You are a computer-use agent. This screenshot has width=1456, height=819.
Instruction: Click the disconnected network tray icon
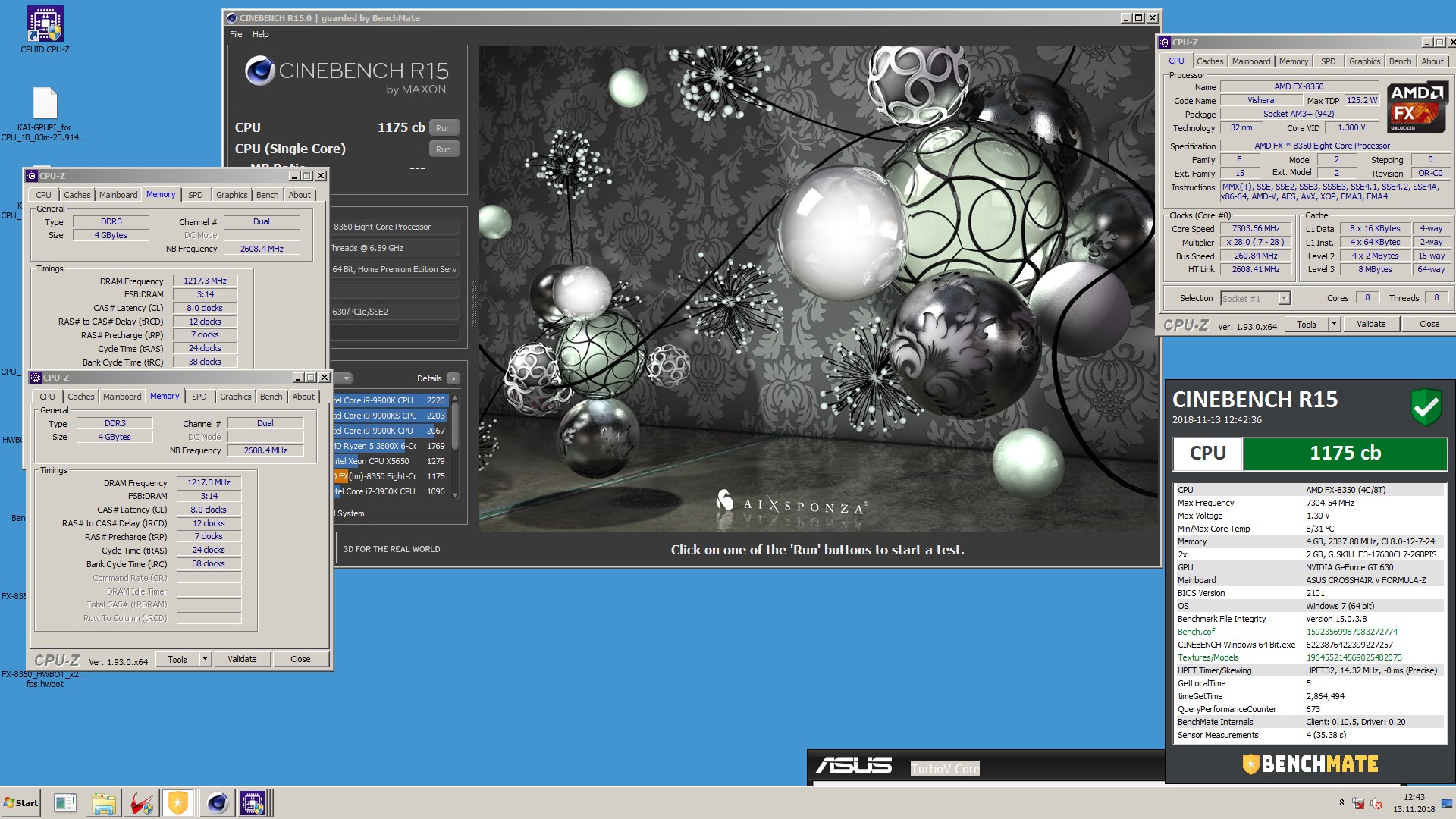(x=1358, y=803)
